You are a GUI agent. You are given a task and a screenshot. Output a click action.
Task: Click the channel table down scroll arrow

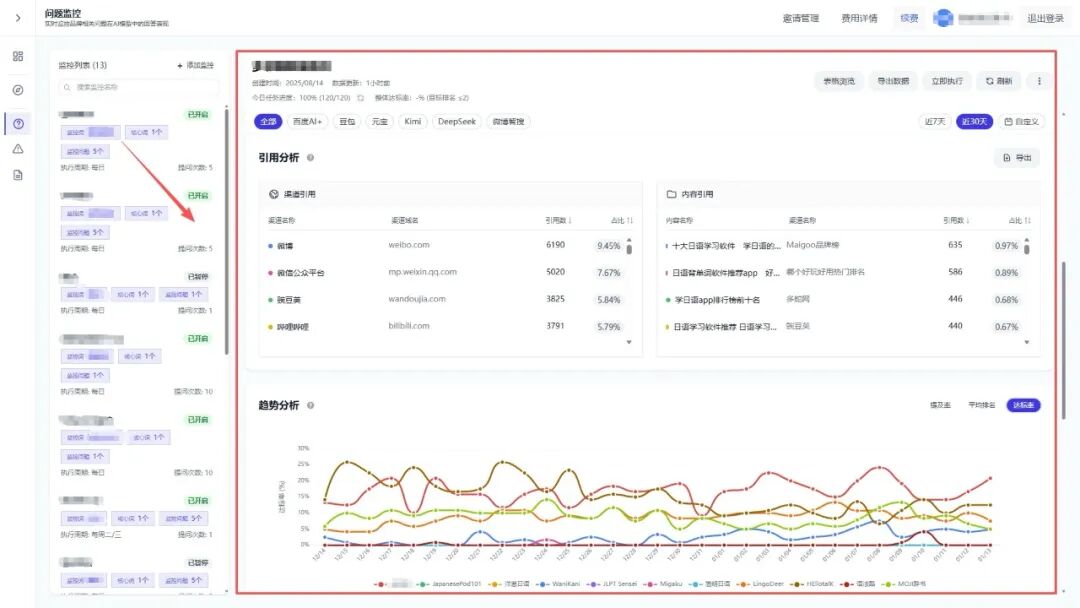click(629, 342)
